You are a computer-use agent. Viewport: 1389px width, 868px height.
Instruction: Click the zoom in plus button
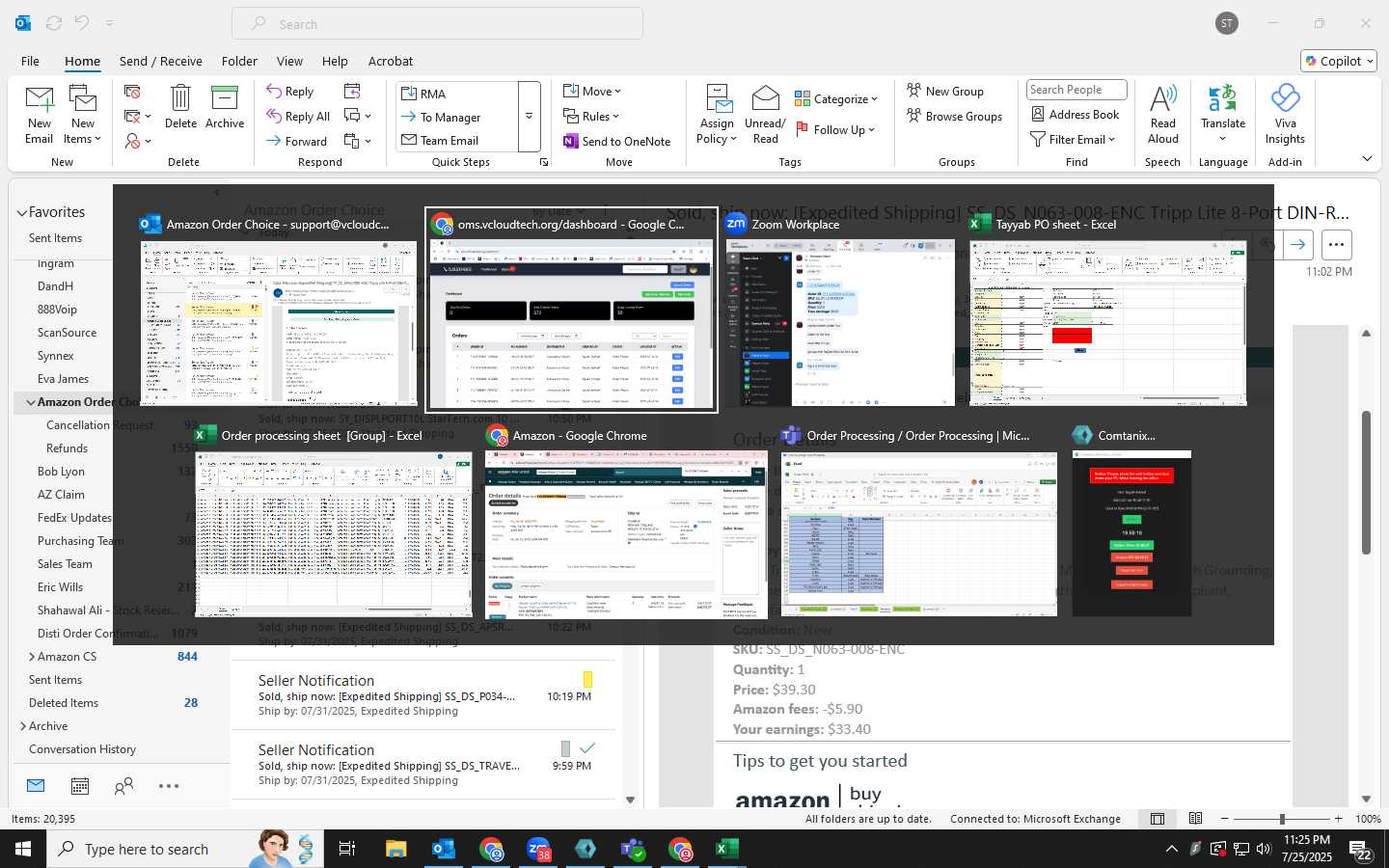pyautogui.click(x=1339, y=819)
